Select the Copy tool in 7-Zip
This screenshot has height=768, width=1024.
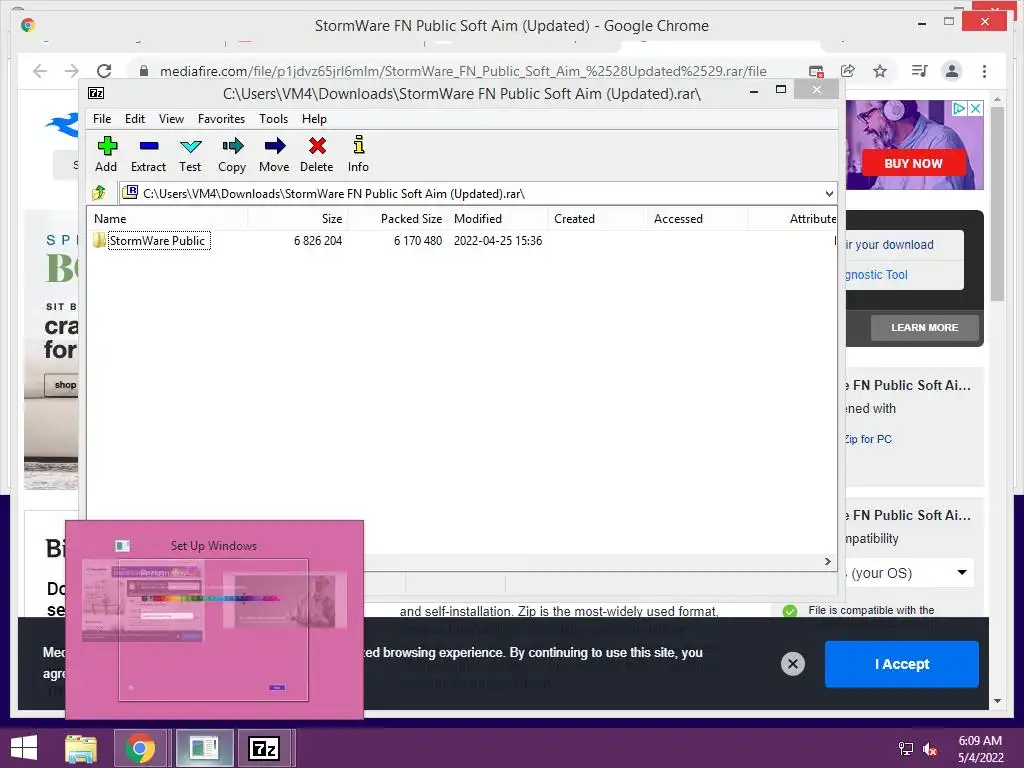[x=232, y=154]
